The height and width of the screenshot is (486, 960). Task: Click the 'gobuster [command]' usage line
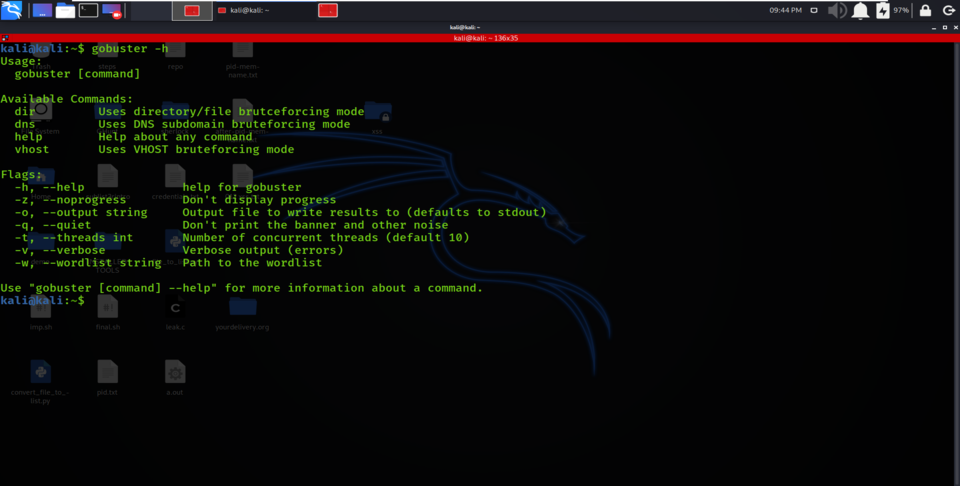click(x=78, y=73)
